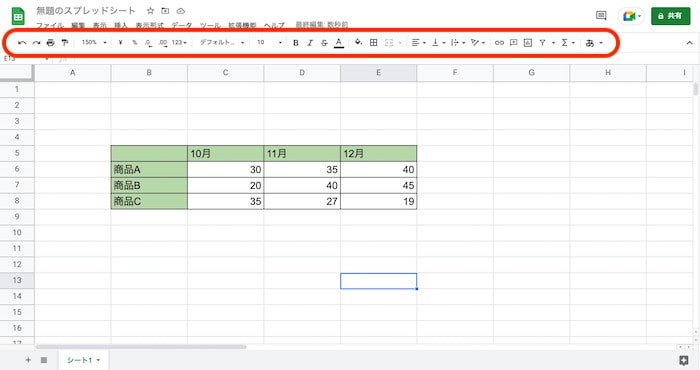Select row 13 header
The height and width of the screenshot is (370, 700).
[x=17, y=280]
